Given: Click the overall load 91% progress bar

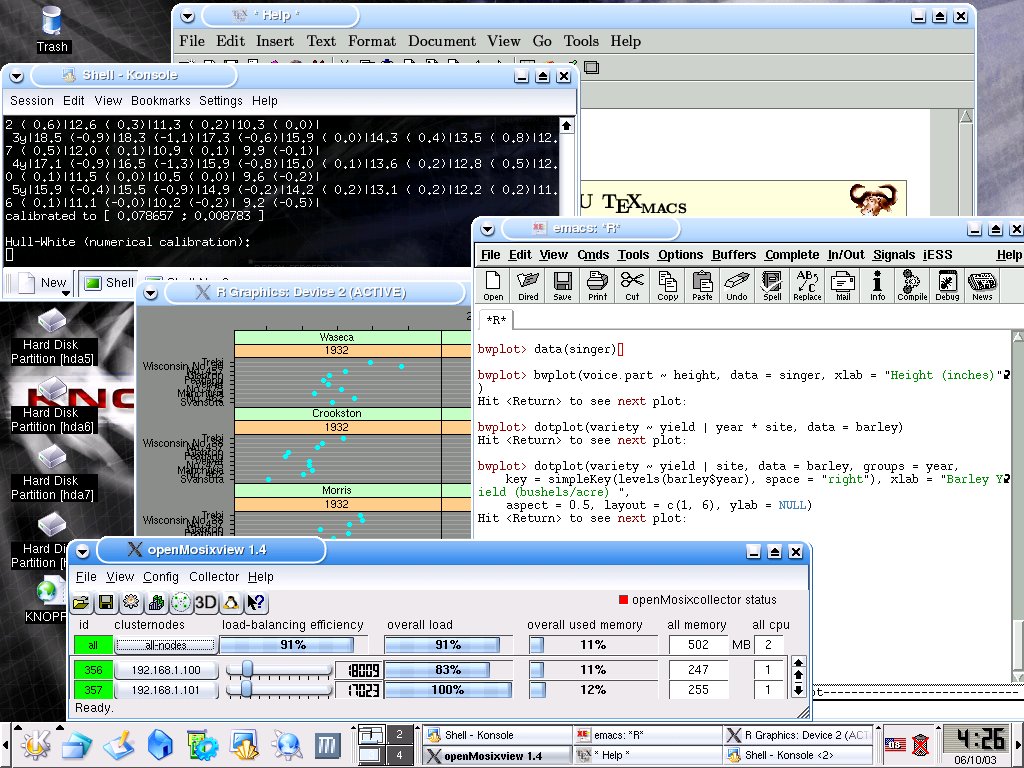Looking at the screenshot, I should pos(447,645).
